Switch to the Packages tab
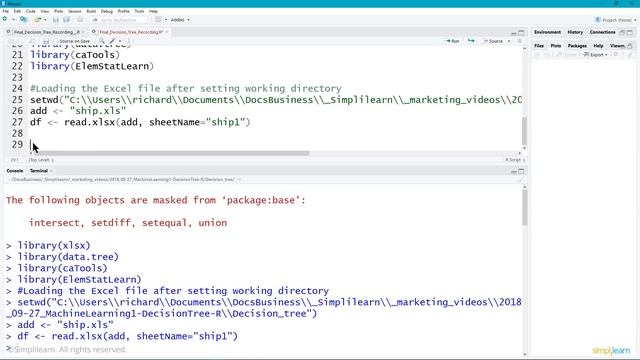 [x=577, y=46]
